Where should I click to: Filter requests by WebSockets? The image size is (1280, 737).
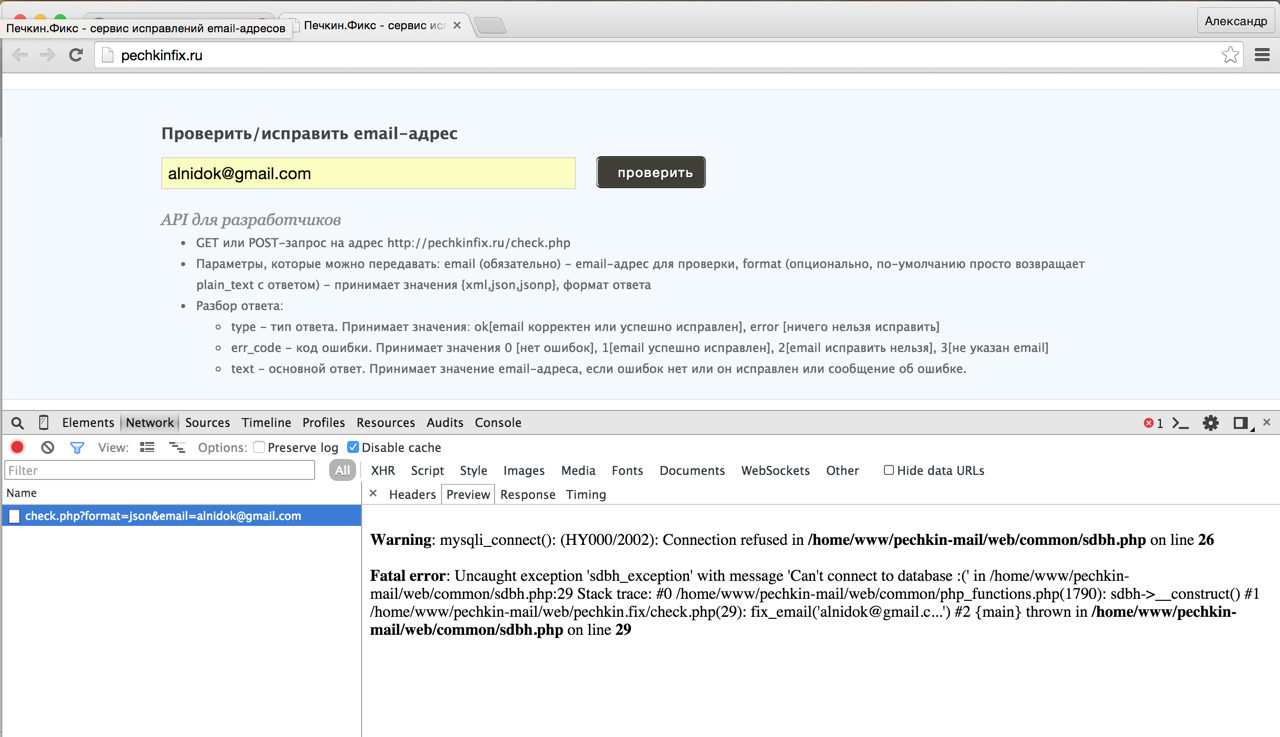point(775,470)
